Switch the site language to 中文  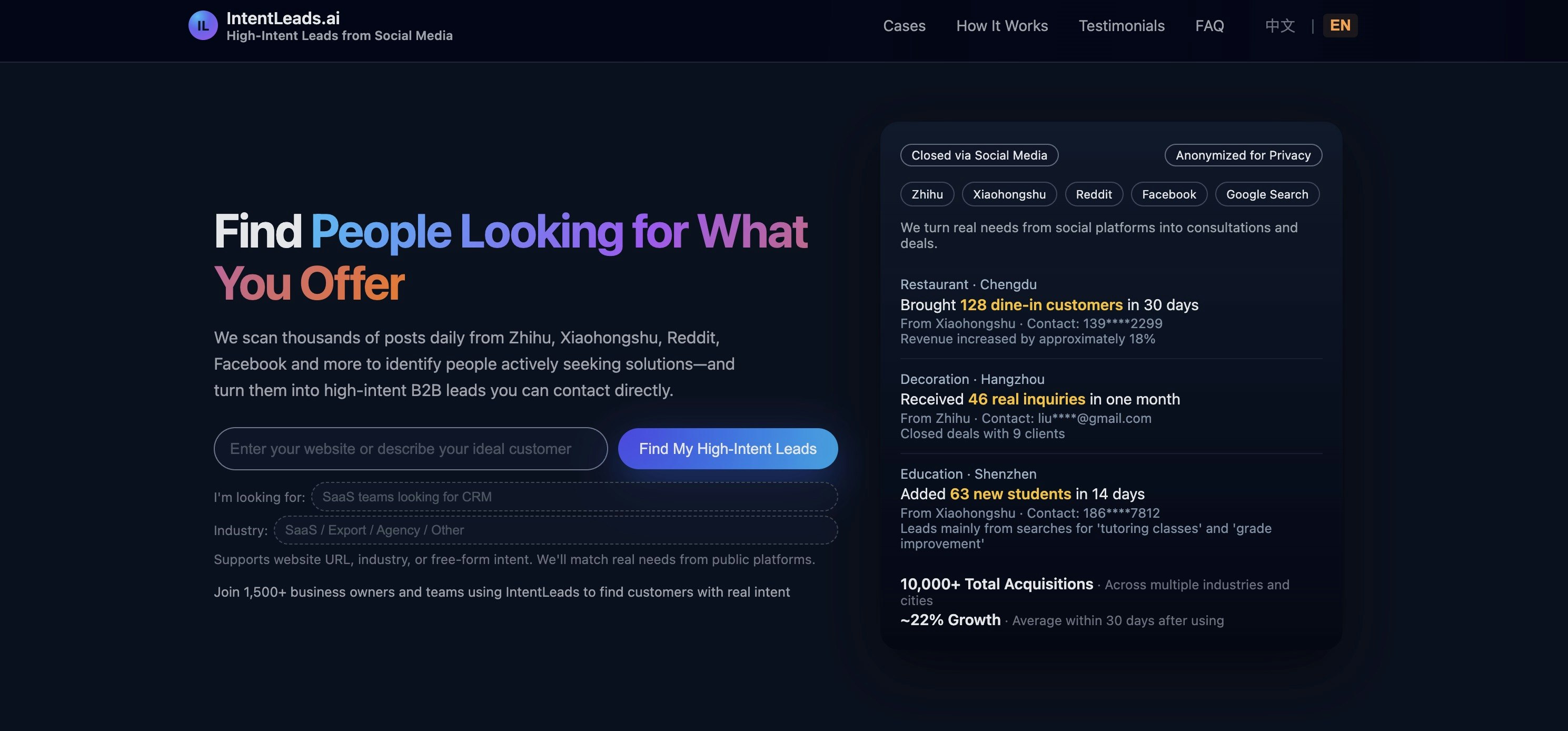(1279, 25)
